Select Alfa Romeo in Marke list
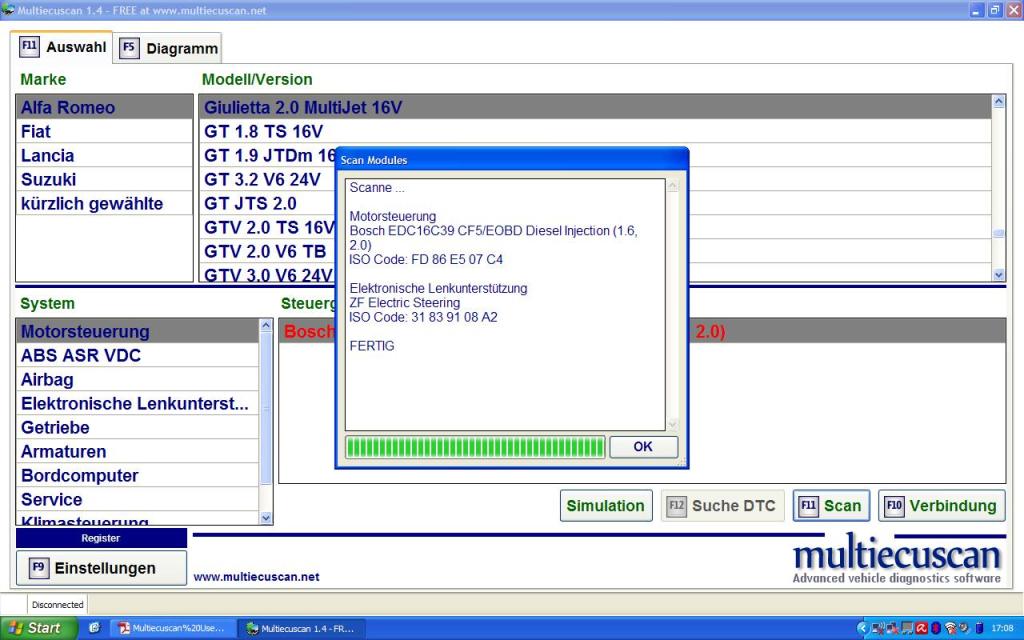This screenshot has height=640, width=1024. (x=104, y=107)
